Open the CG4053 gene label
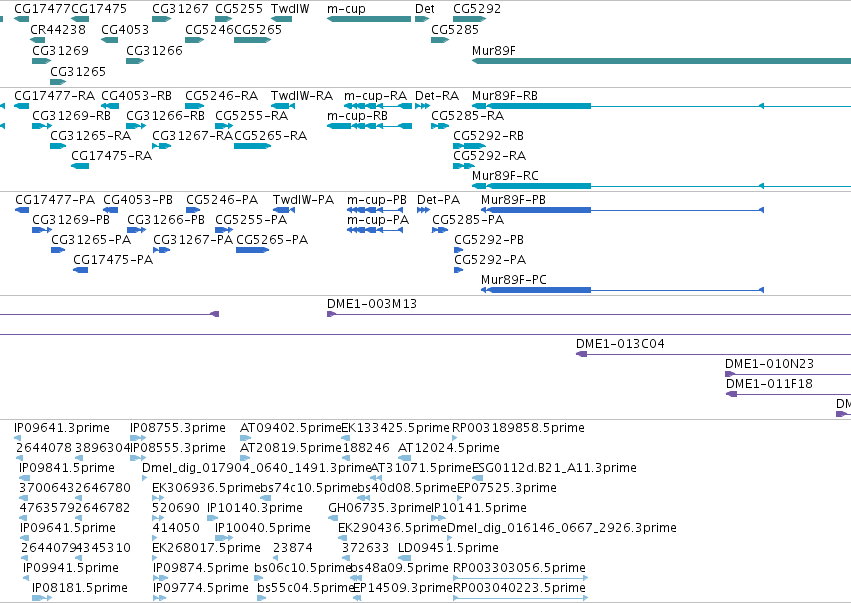851x603 pixels. (125, 29)
